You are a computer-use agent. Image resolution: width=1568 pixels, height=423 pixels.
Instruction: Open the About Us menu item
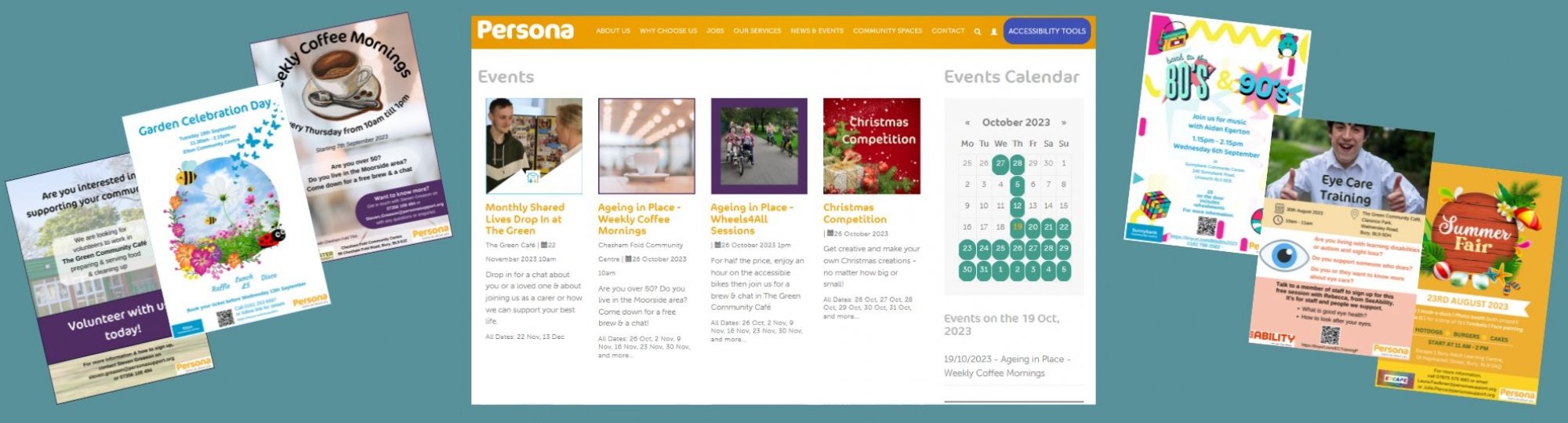pos(613,31)
